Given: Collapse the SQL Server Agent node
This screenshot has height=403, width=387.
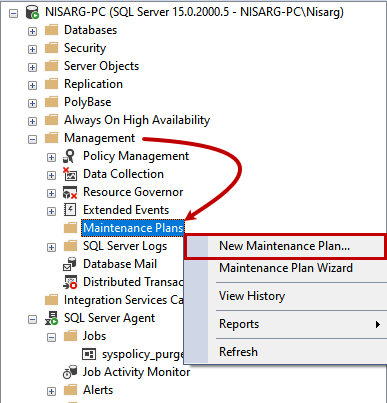Looking at the screenshot, I should coord(32,320).
